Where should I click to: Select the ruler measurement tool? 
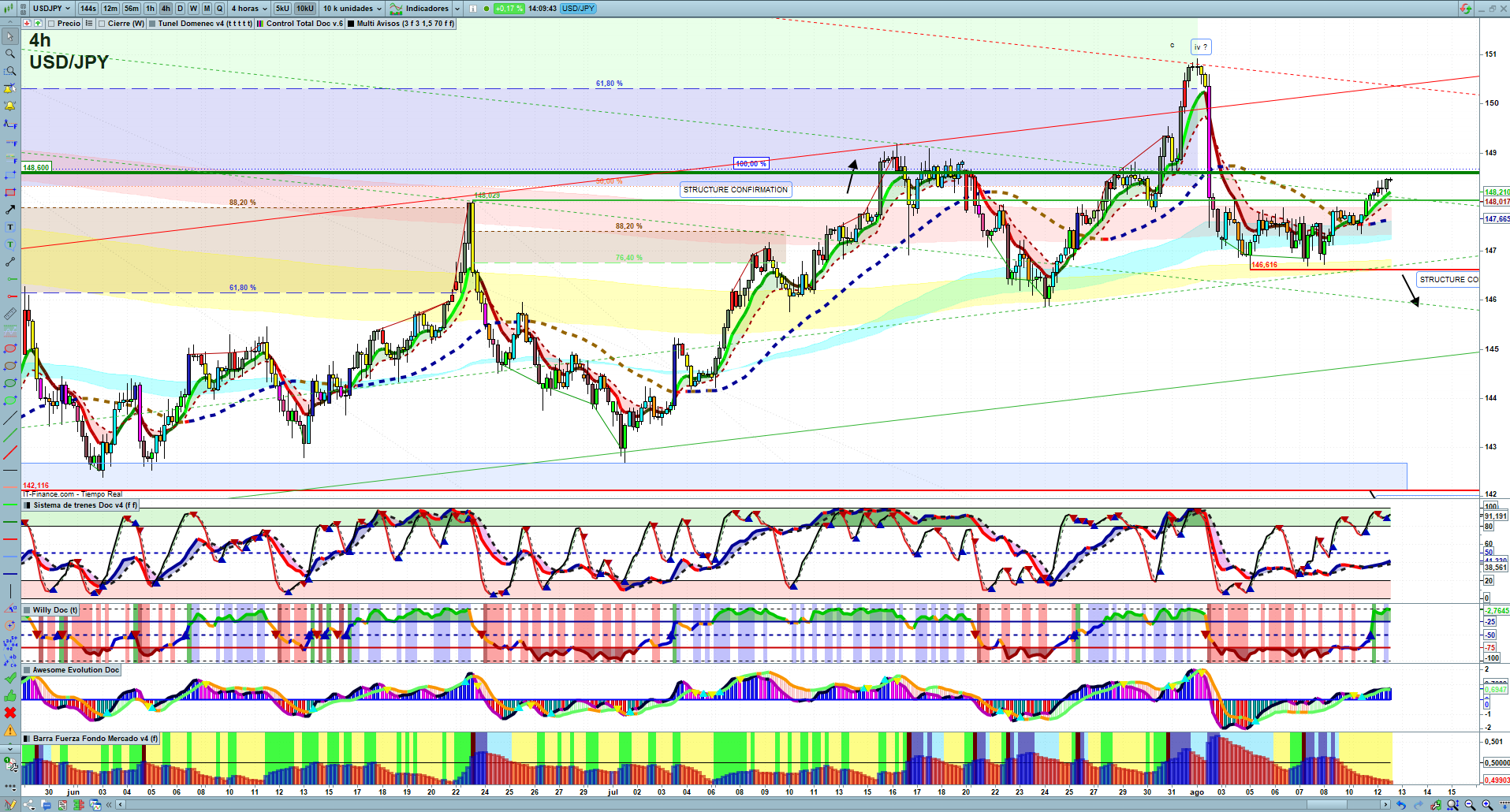[10, 314]
